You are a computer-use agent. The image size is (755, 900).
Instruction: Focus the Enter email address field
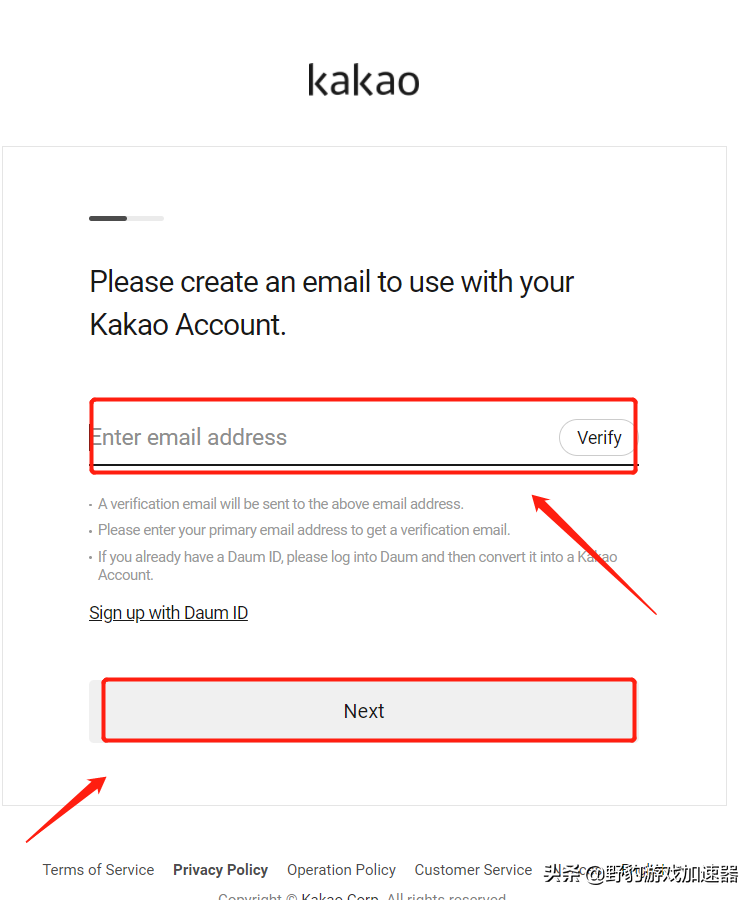(320, 437)
